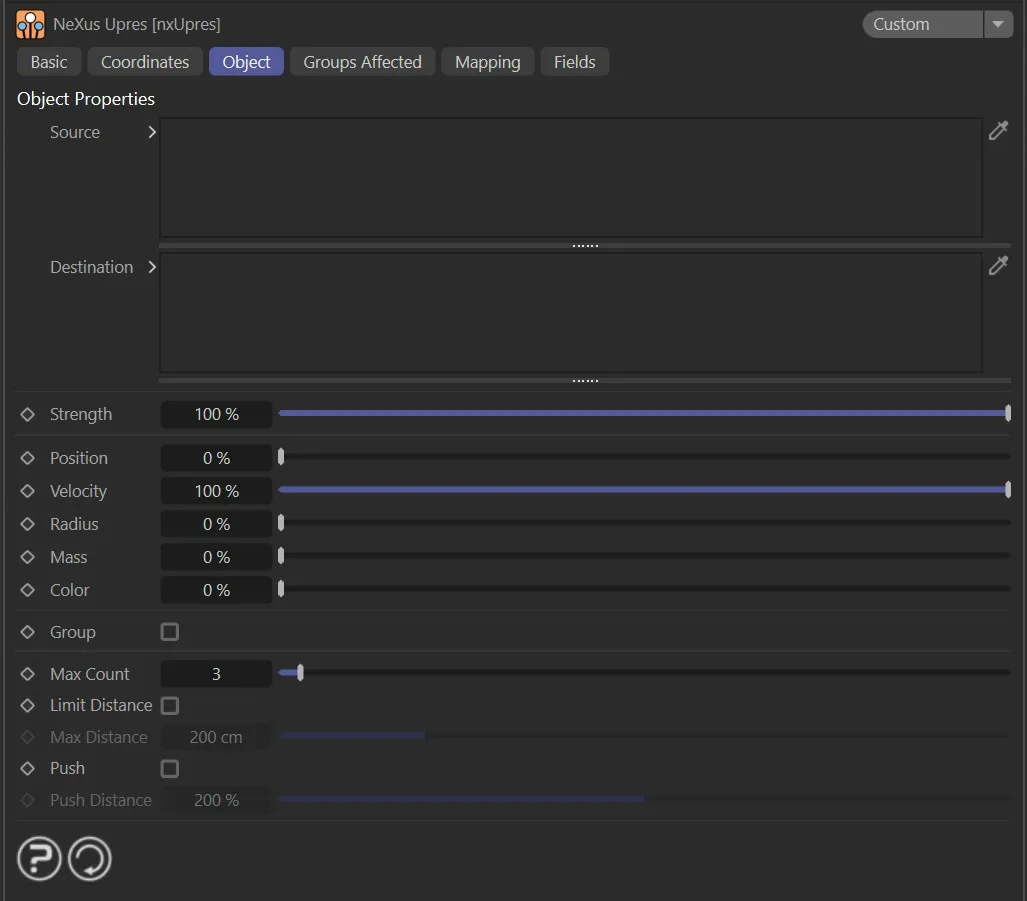Open the Fields tab

pyautogui.click(x=574, y=61)
